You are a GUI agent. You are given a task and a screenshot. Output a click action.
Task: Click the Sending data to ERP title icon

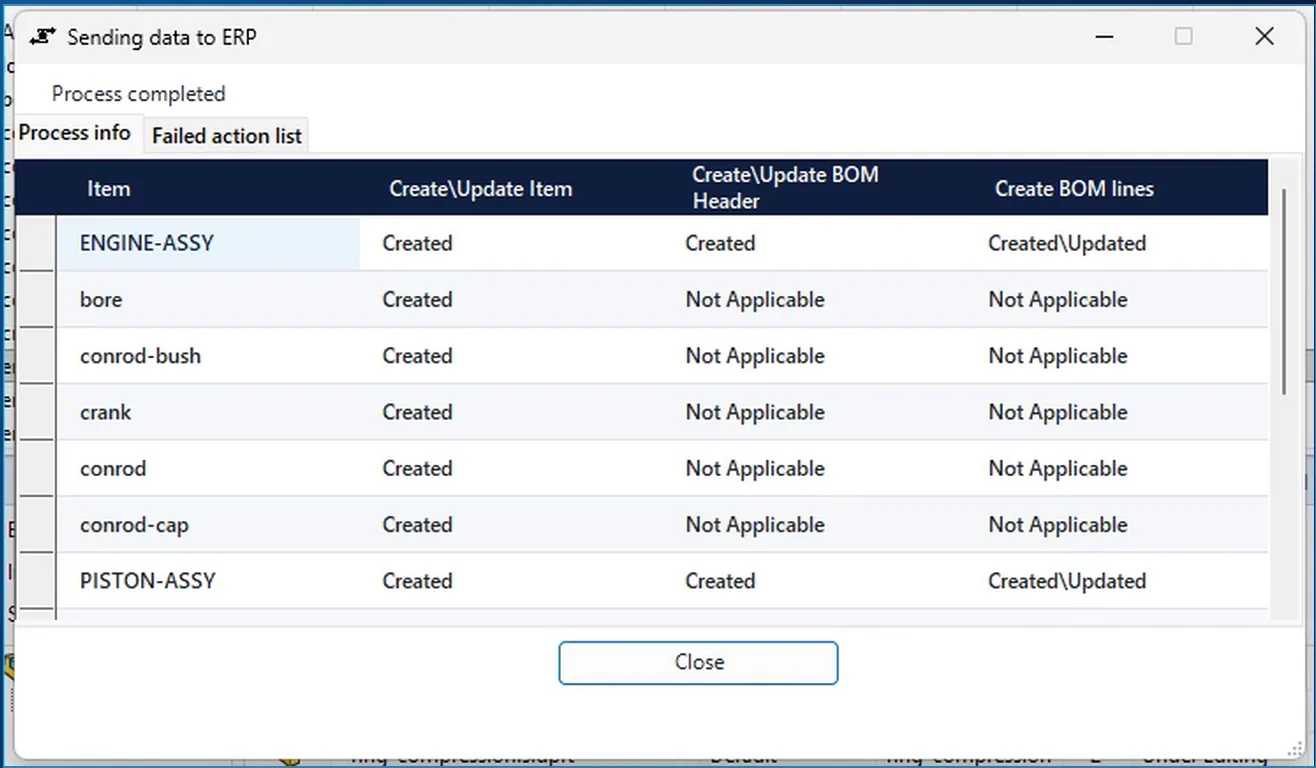pyautogui.click(x=42, y=37)
